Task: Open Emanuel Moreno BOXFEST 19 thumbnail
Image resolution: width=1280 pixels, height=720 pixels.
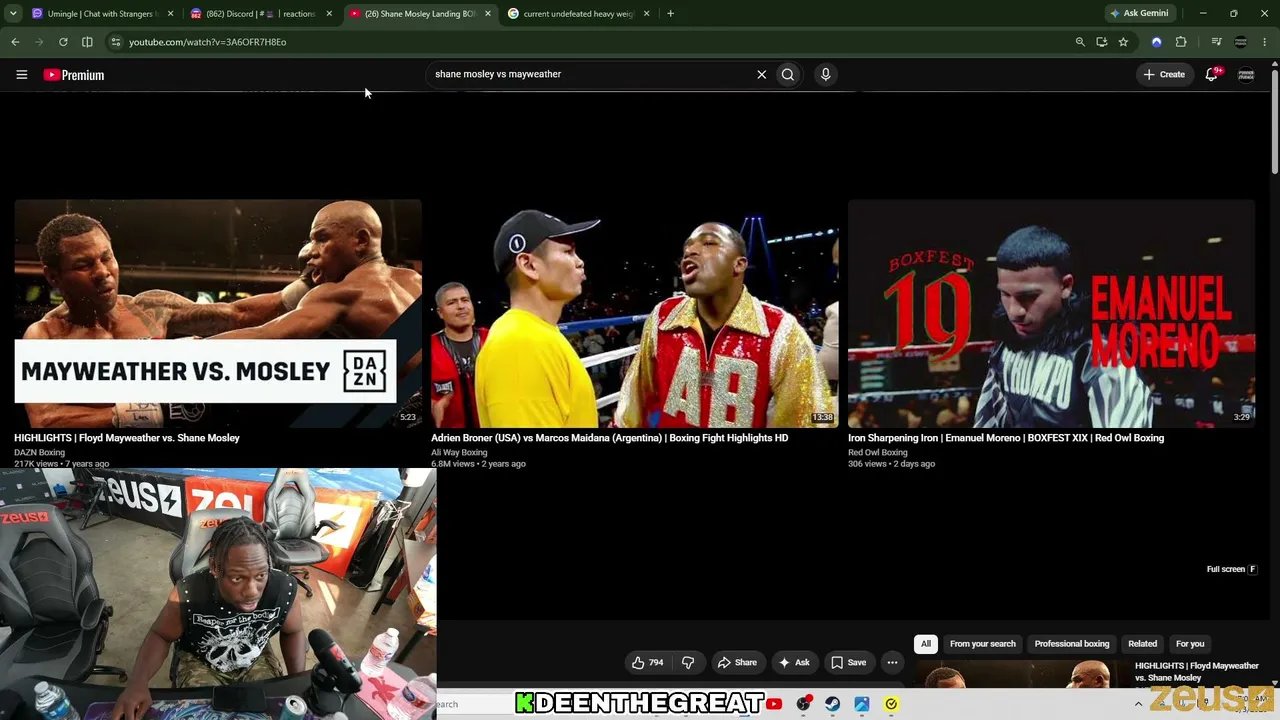Action: click(x=1051, y=313)
